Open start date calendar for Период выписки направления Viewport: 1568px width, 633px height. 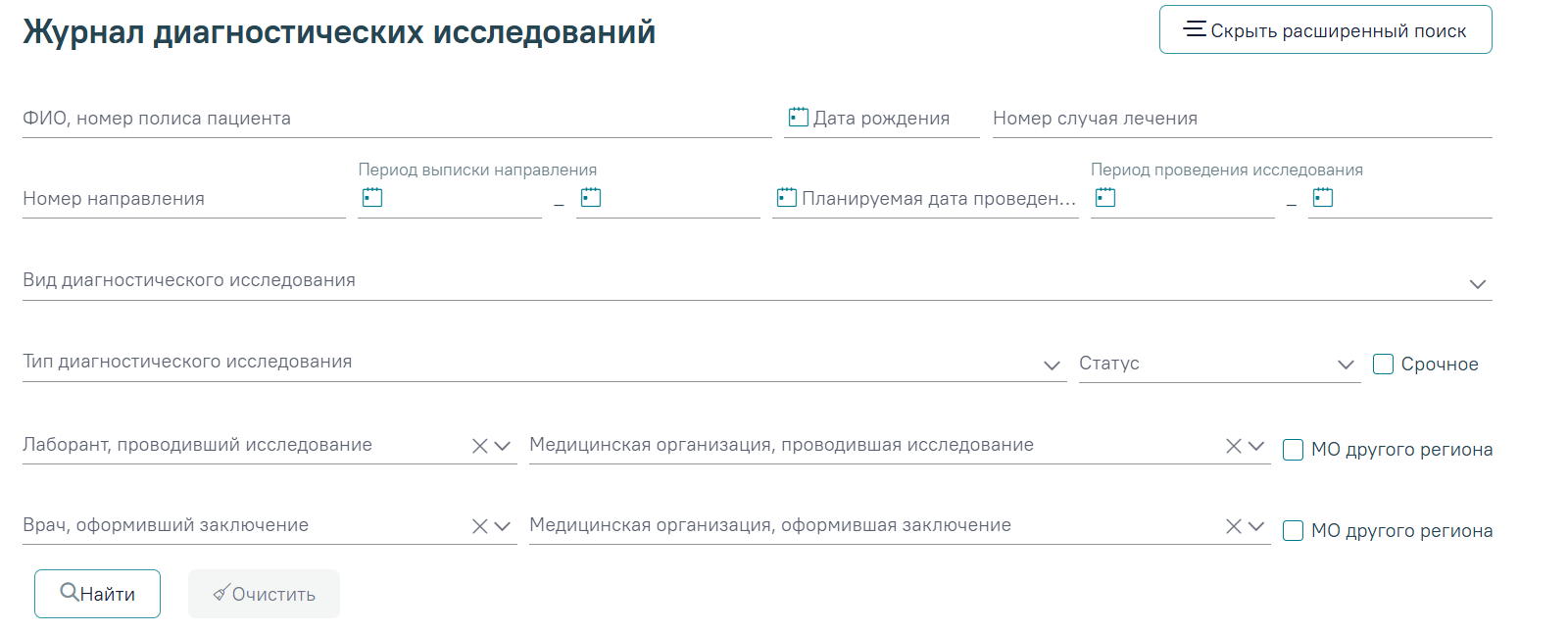[372, 197]
